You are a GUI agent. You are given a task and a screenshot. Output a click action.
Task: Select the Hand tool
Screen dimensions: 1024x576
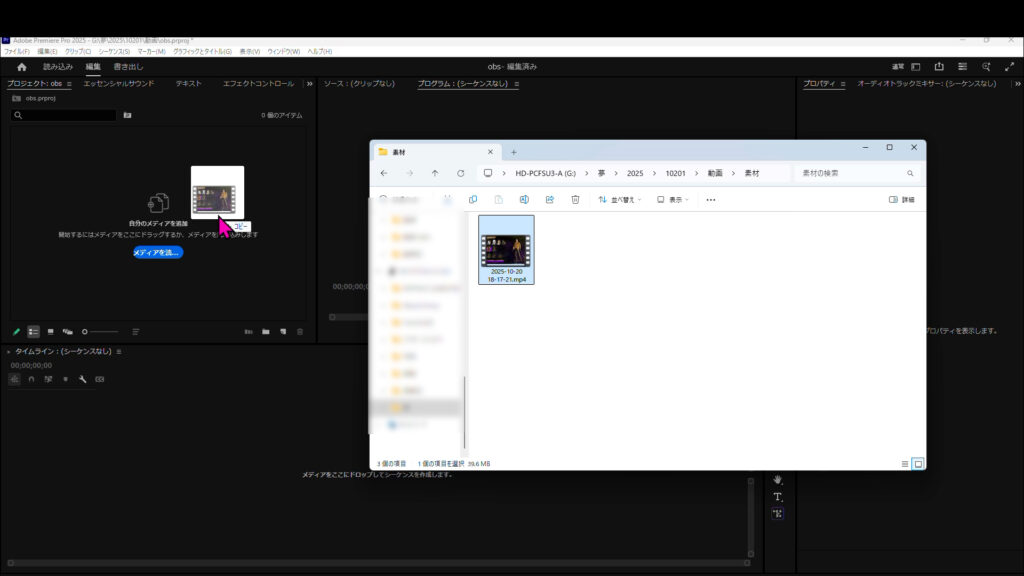tap(777, 479)
